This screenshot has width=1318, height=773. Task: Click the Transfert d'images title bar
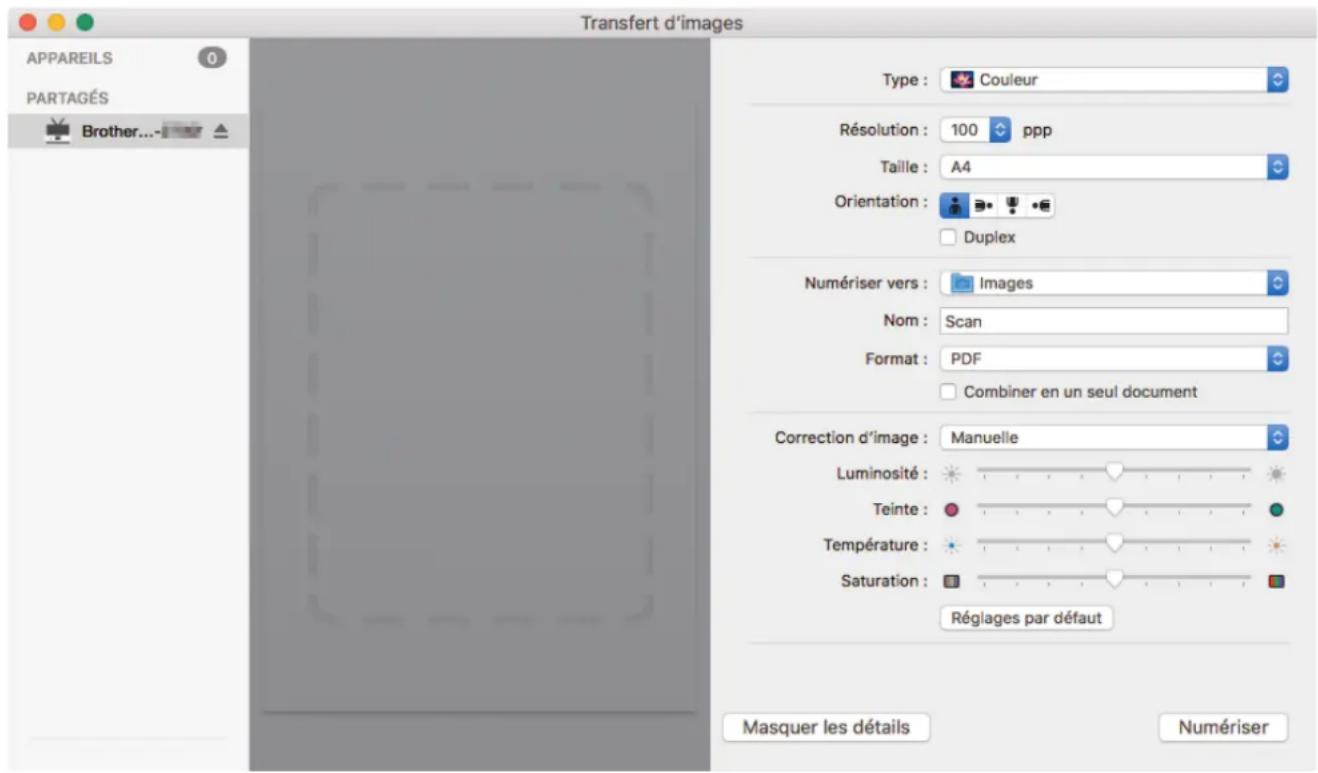tap(662, 22)
